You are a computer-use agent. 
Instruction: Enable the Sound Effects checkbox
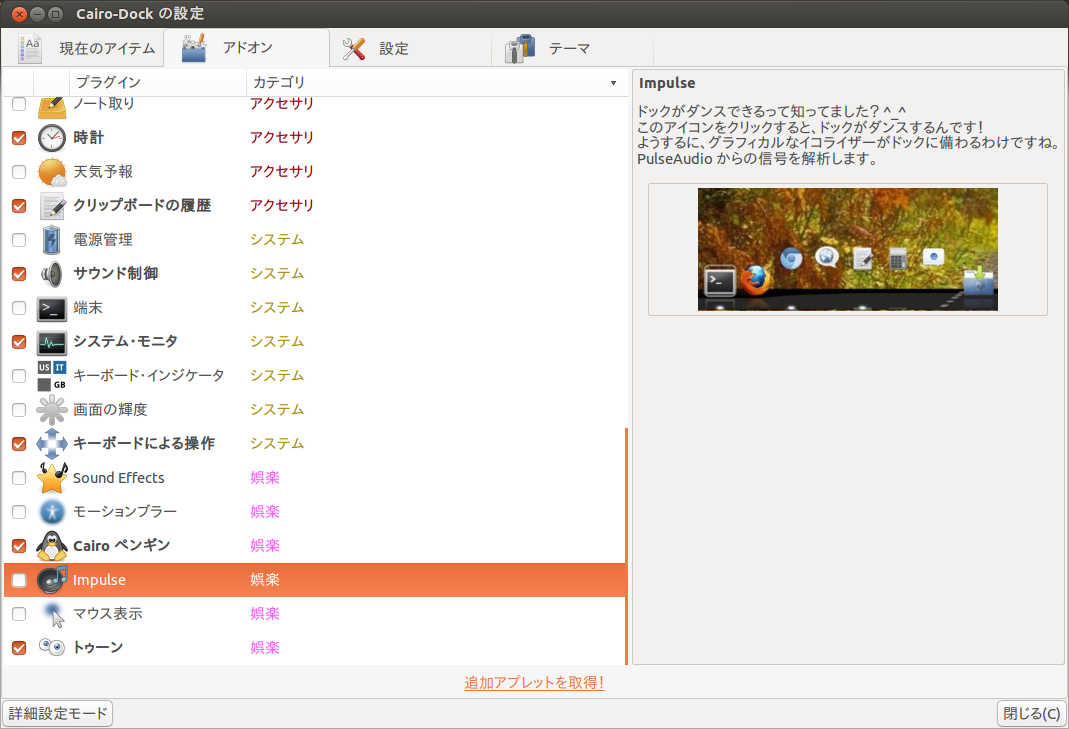pyautogui.click(x=19, y=478)
